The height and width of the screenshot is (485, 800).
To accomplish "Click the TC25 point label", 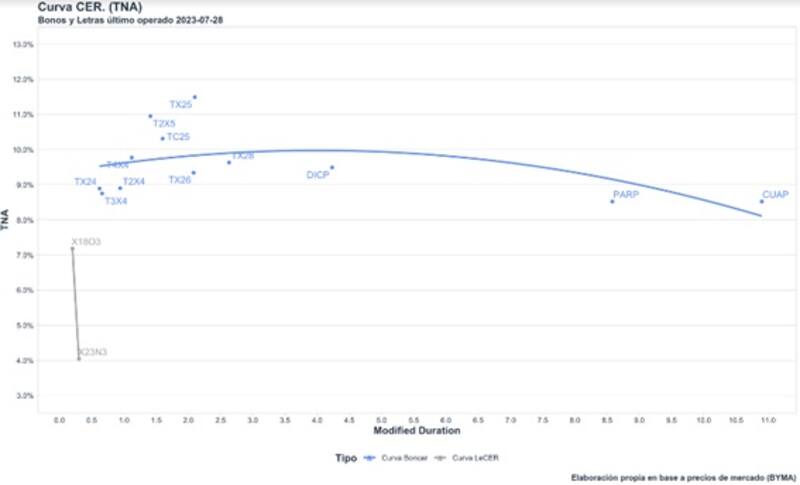I will pos(178,137).
